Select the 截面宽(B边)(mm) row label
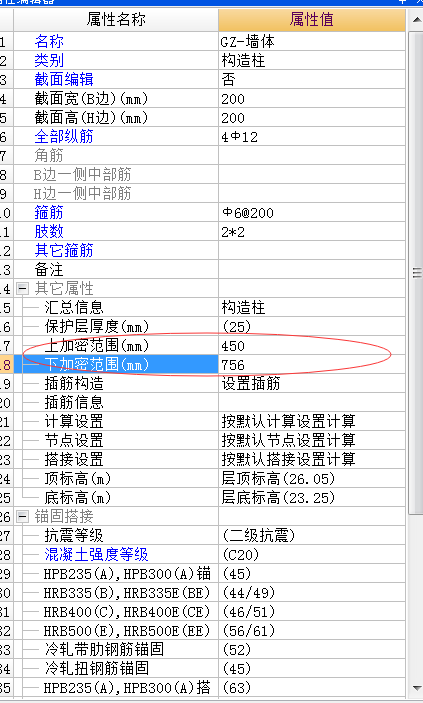This screenshot has width=423, height=703. pos(92,98)
